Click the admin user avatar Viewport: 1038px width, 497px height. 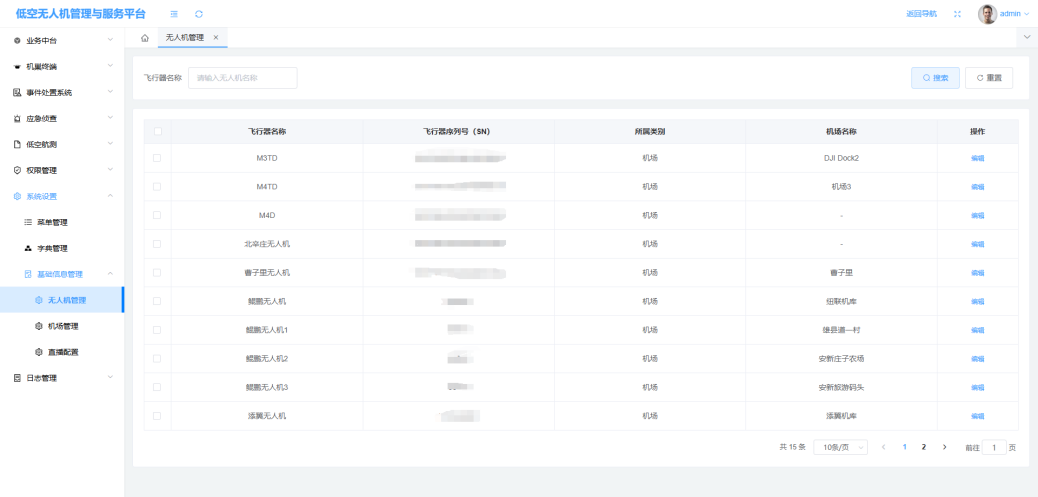[x=987, y=14]
